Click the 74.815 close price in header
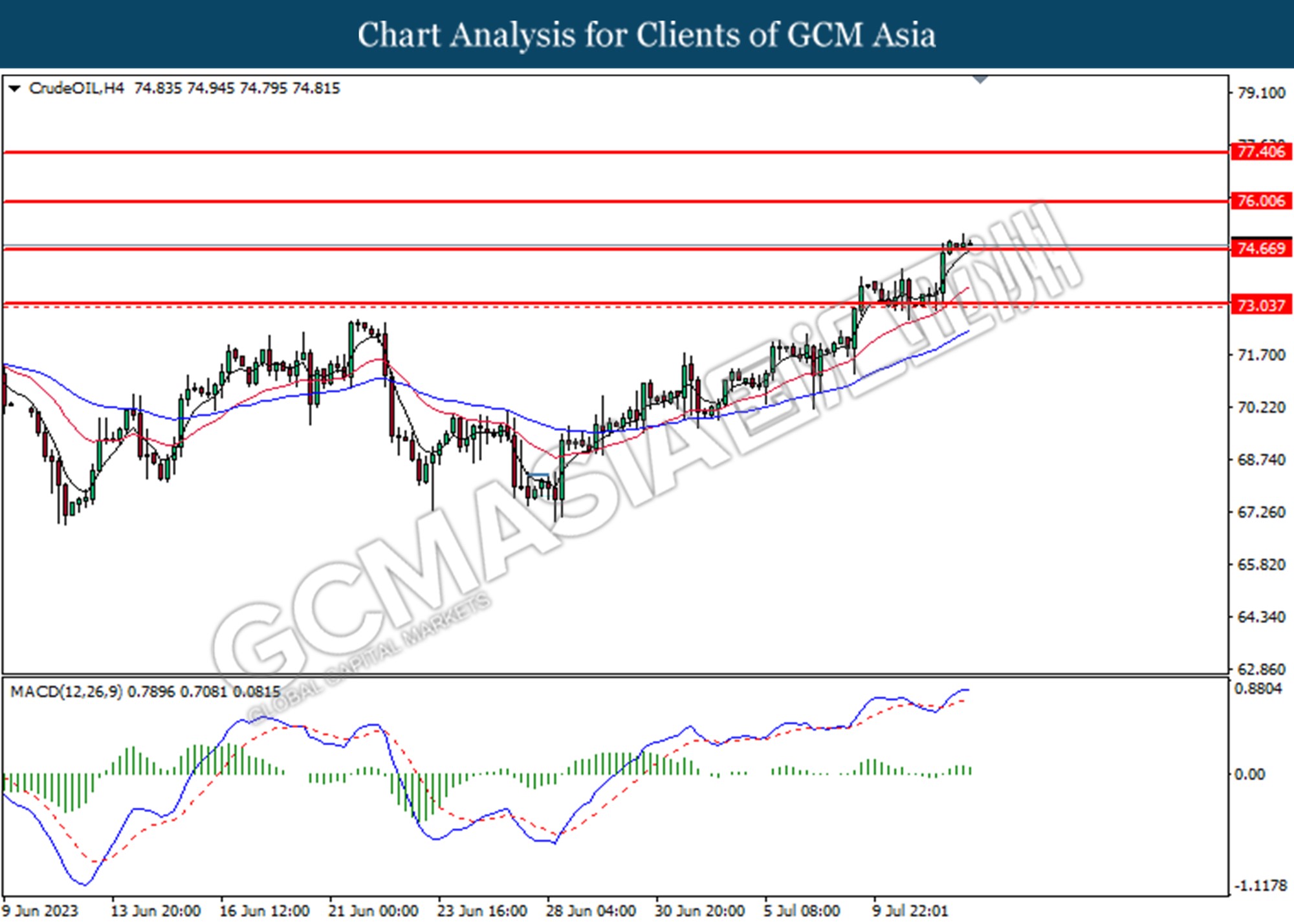 click(x=316, y=88)
